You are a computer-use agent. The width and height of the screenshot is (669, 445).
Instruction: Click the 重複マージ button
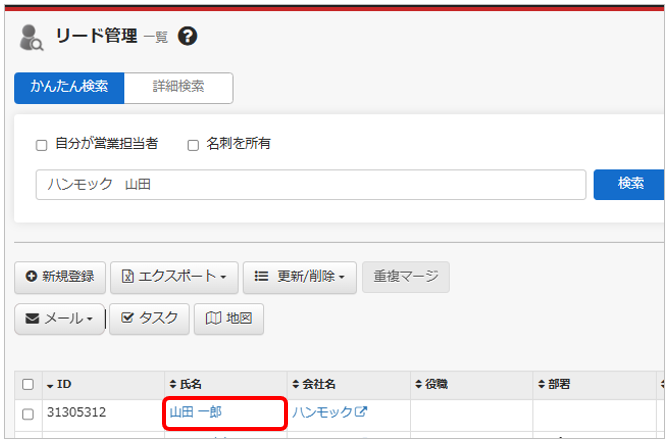click(406, 277)
